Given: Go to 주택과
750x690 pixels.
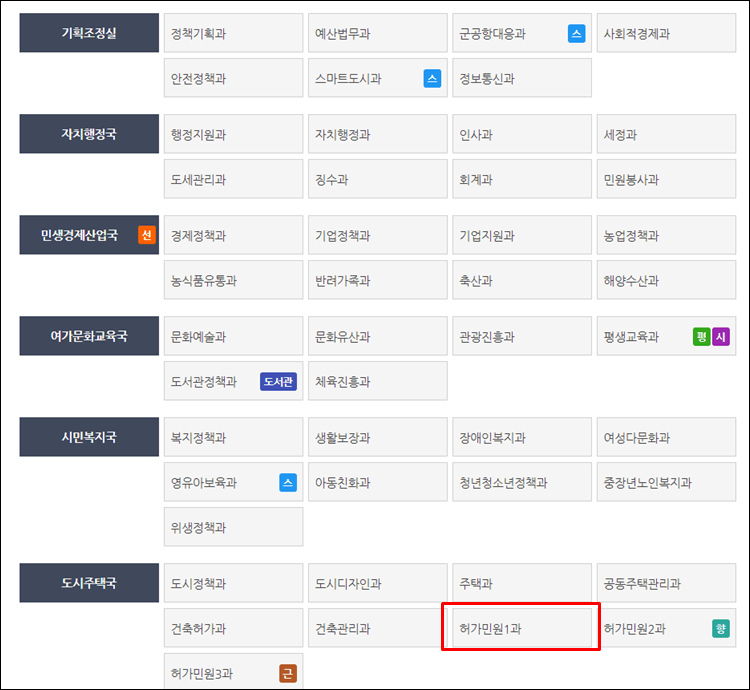Looking at the screenshot, I should point(522,582).
